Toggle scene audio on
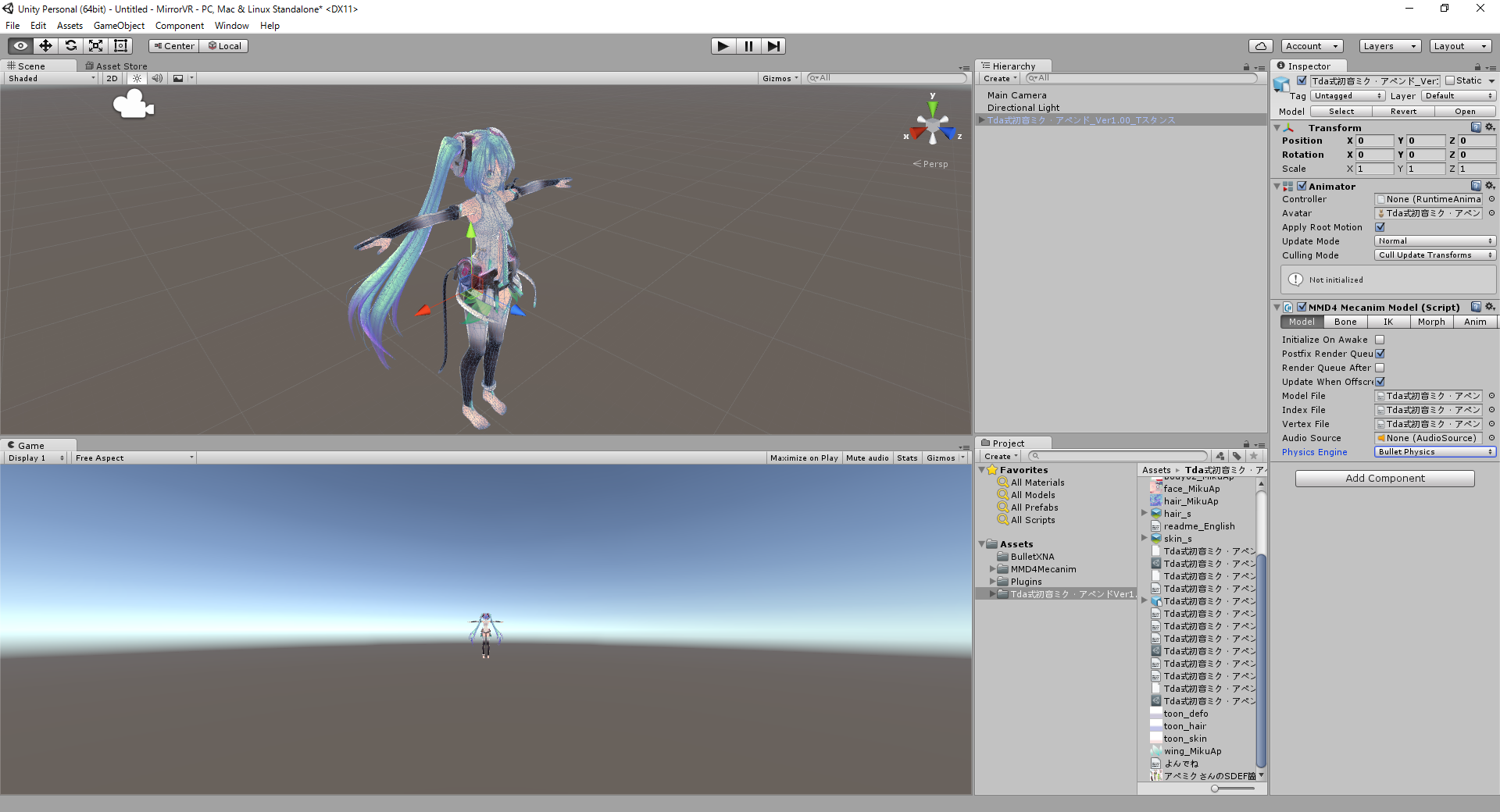1500x812 pixels. coord(157,78)
